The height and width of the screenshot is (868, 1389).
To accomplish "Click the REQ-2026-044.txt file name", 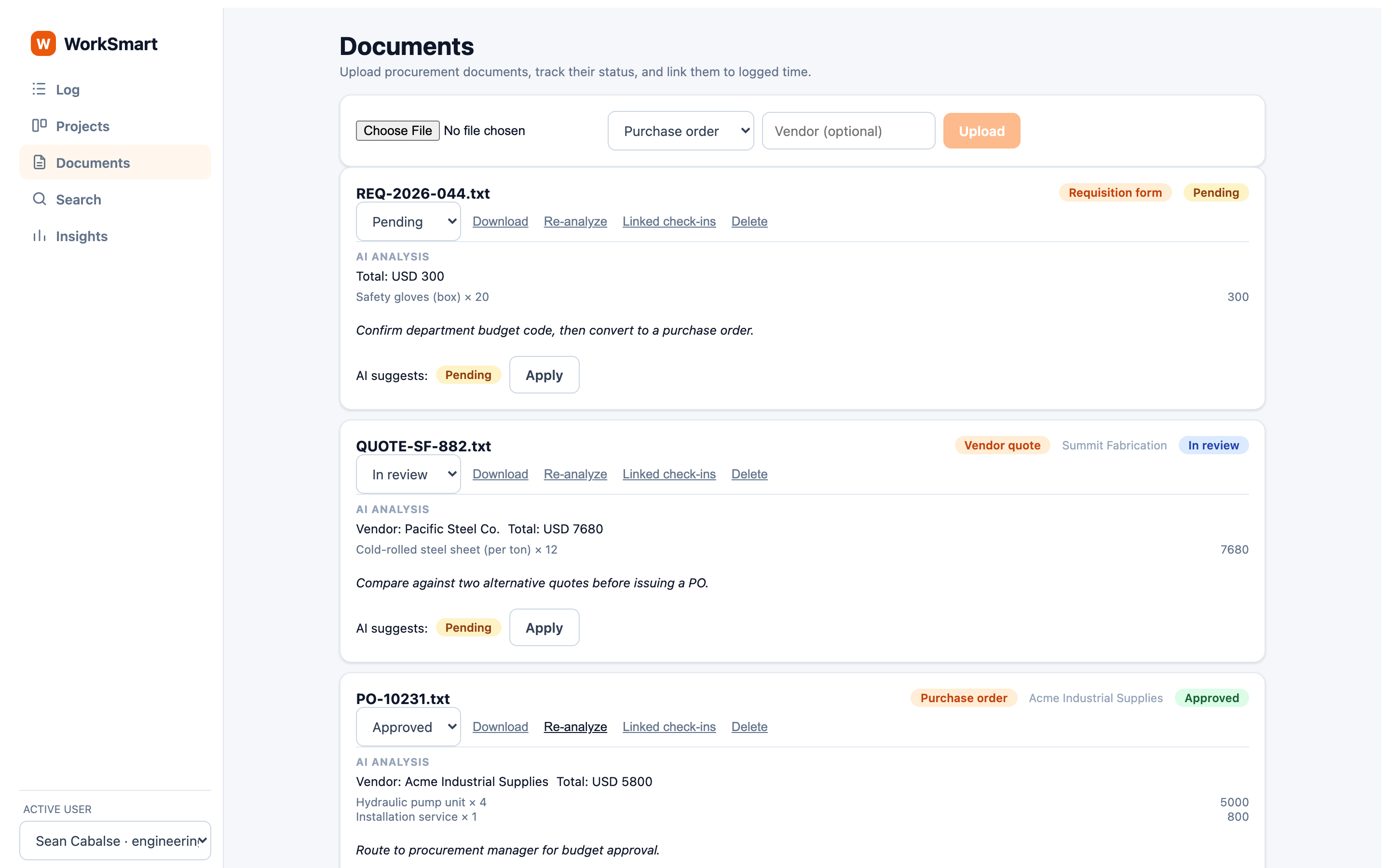I will point(422,193).
